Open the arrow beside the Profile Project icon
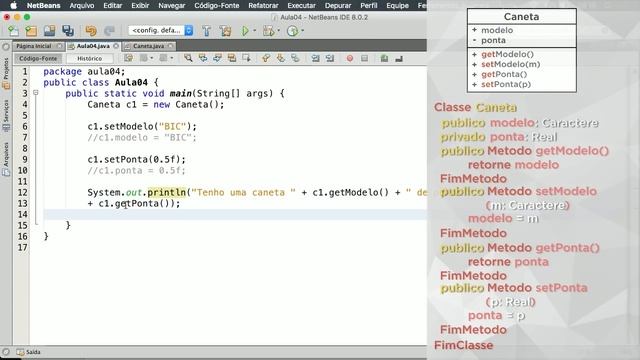 [302, 31]
